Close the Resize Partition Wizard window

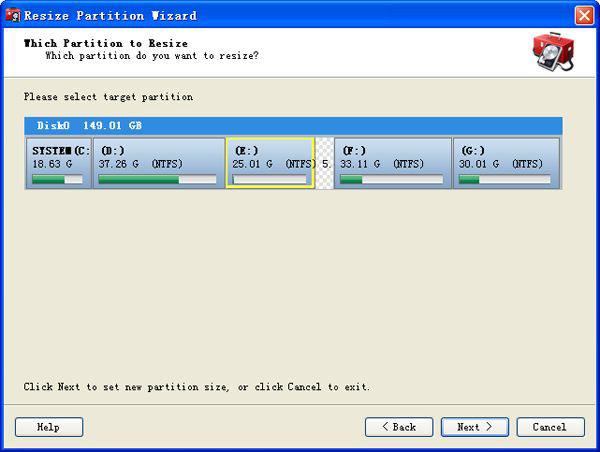[x=584, y=15]
